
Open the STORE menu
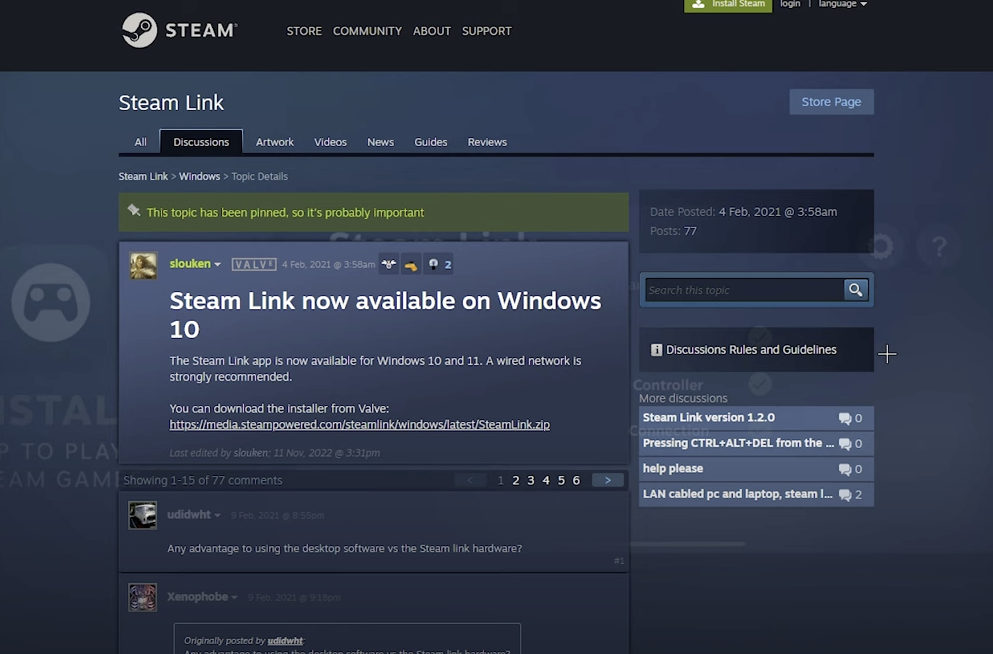(304, 31)
